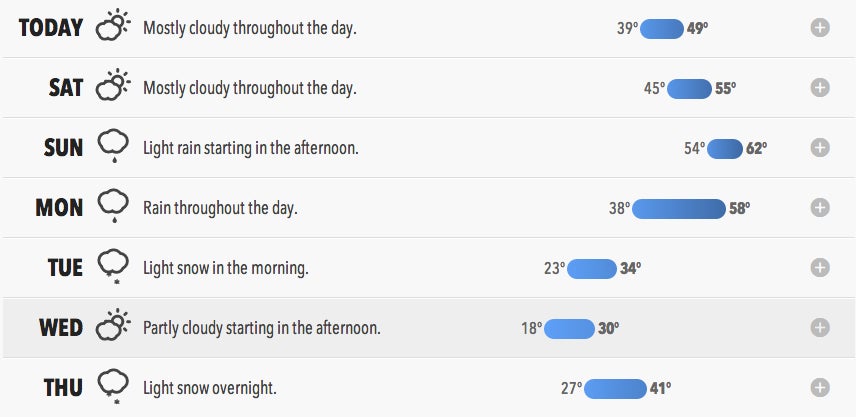Click the SUN temperature bar 54° to 62°

click(725, 149)
